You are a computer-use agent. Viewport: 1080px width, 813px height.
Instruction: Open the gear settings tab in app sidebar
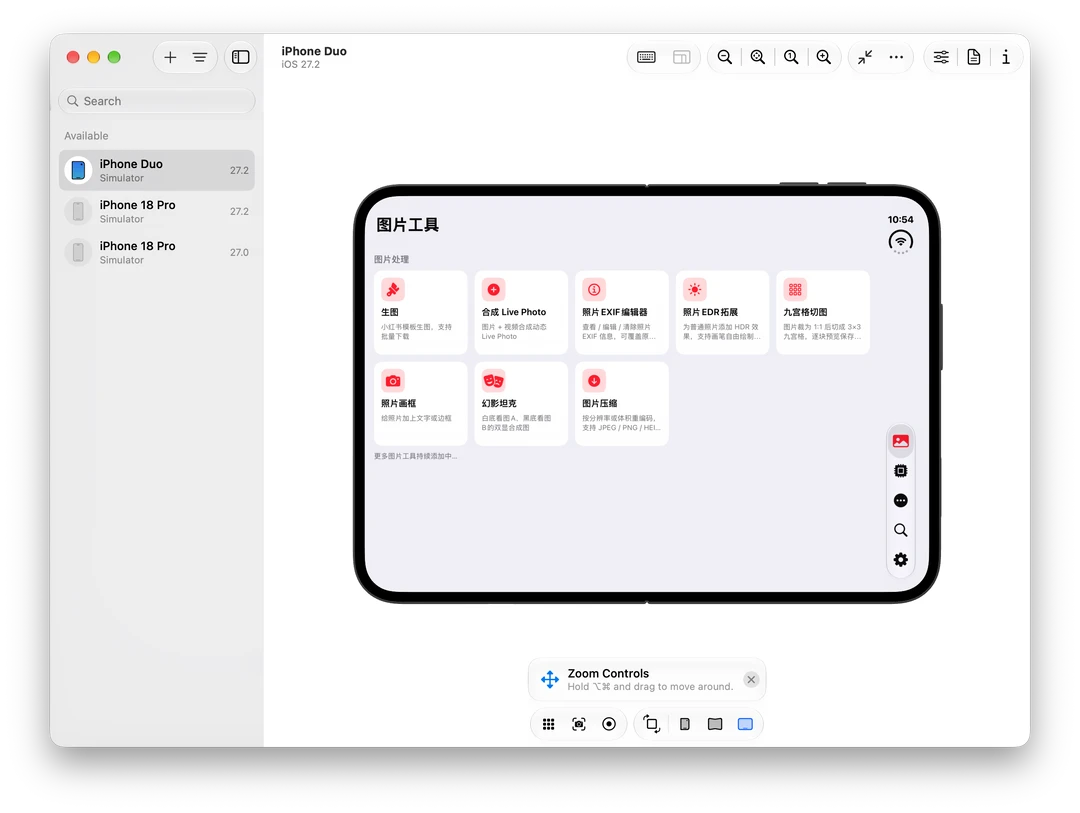click(900, 559)
